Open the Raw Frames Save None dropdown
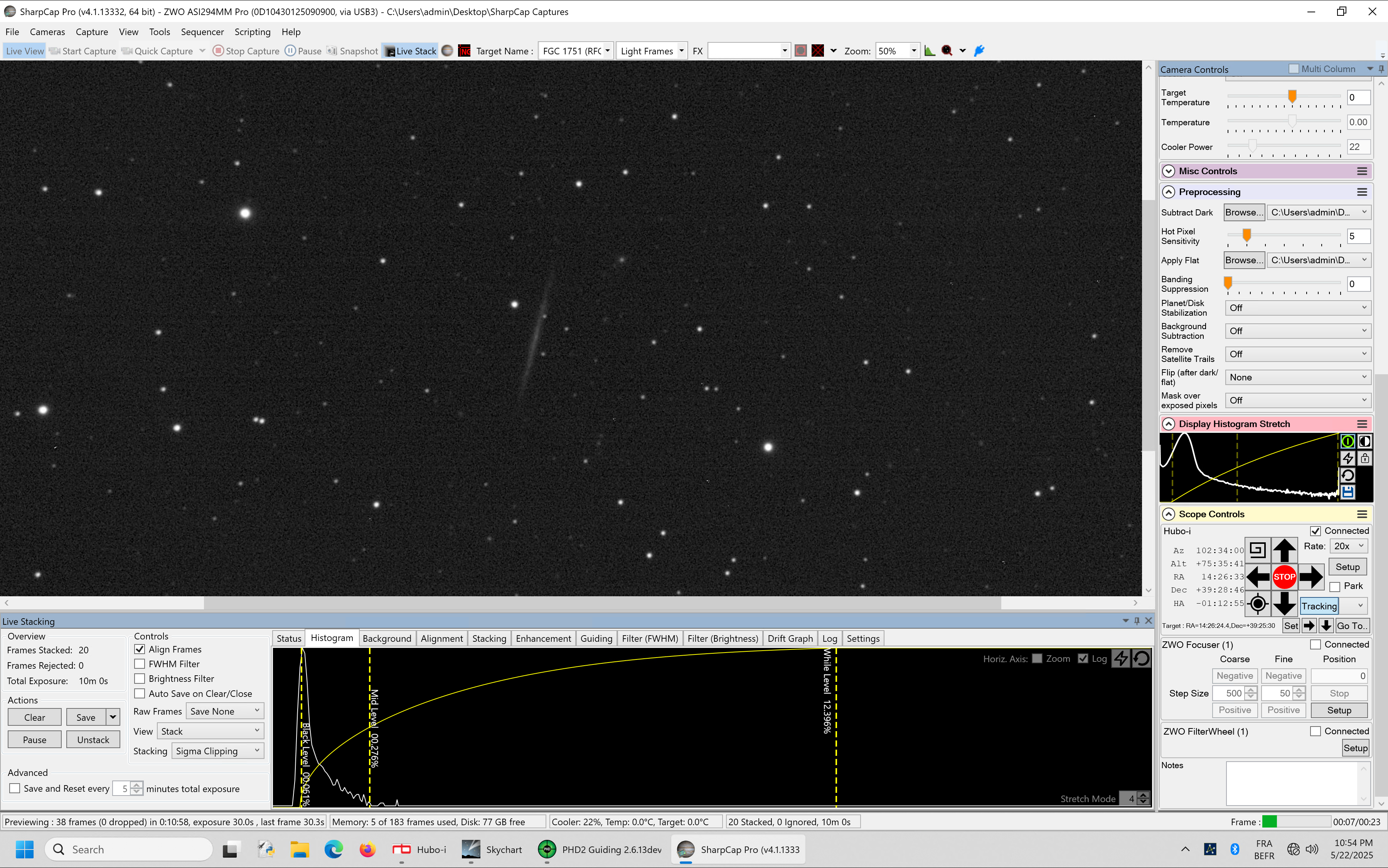Viewport: 1388px width, 868px height. point(225,711)
